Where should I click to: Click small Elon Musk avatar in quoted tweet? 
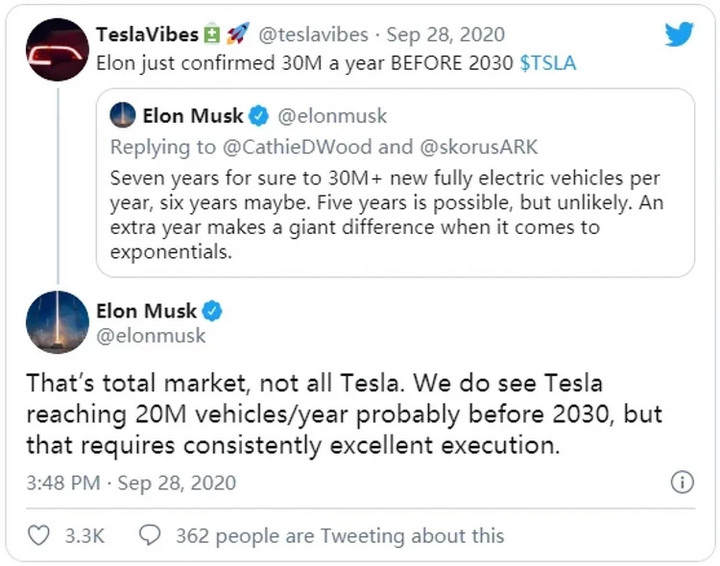point(123,115)
